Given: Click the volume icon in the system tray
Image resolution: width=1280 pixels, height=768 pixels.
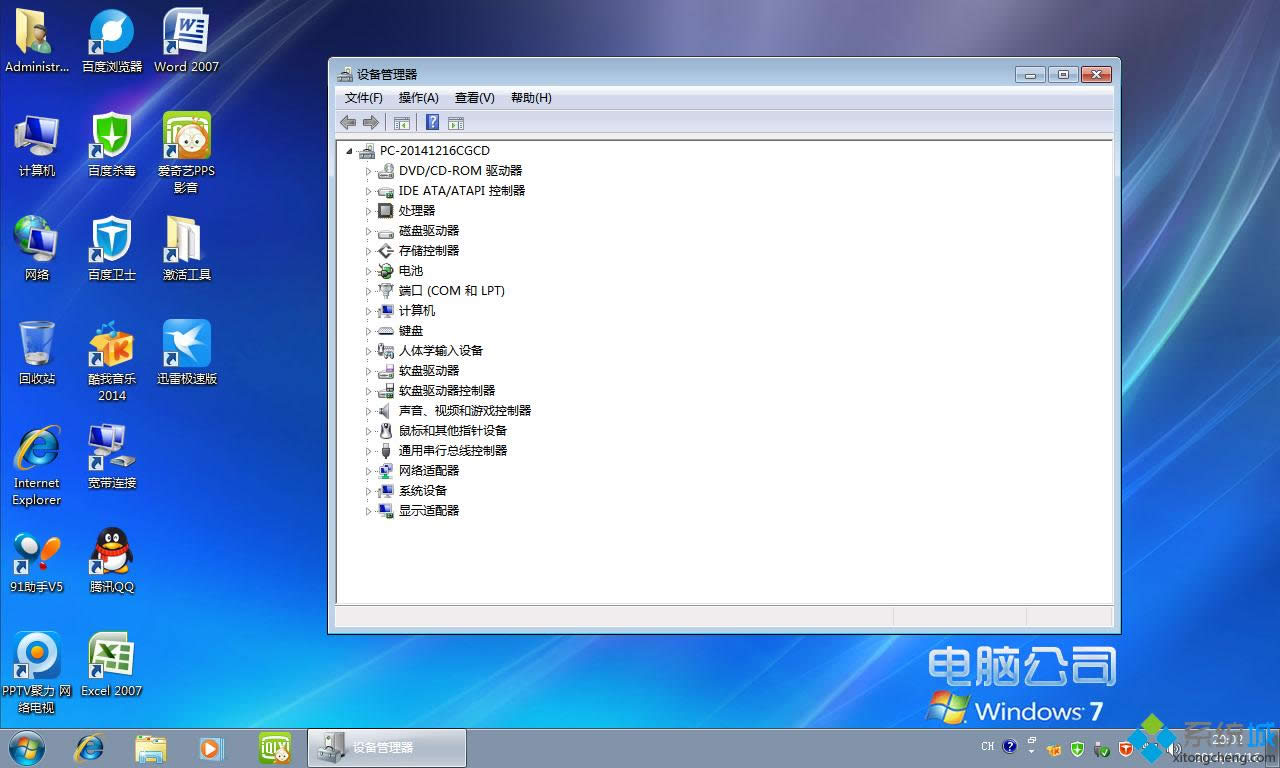Looking at the screenshot, I should 1175,747.
